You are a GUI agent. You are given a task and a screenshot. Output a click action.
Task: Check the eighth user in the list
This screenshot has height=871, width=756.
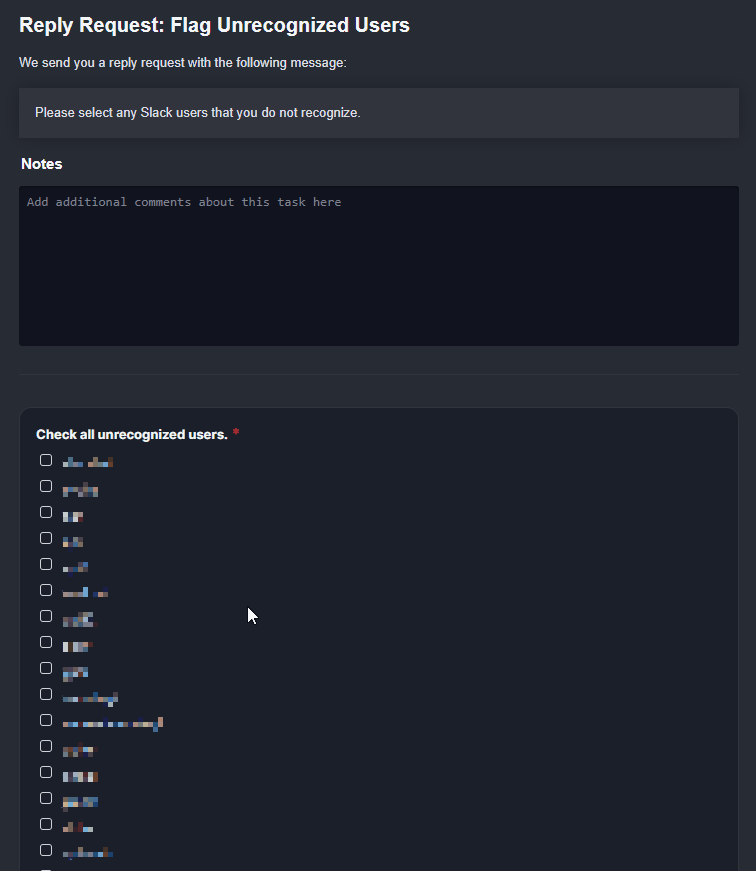click(46, 641)
